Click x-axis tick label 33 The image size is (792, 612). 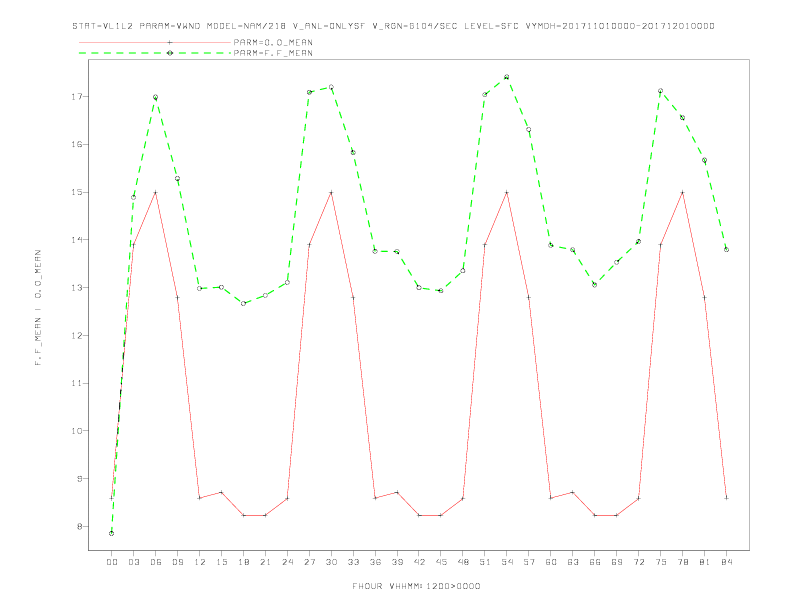tap(353, 562)
